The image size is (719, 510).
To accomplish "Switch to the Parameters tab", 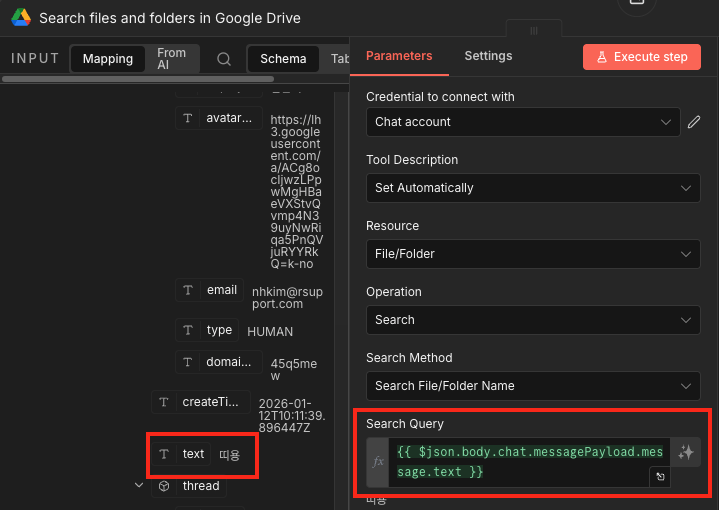I will tap(399, 56).
